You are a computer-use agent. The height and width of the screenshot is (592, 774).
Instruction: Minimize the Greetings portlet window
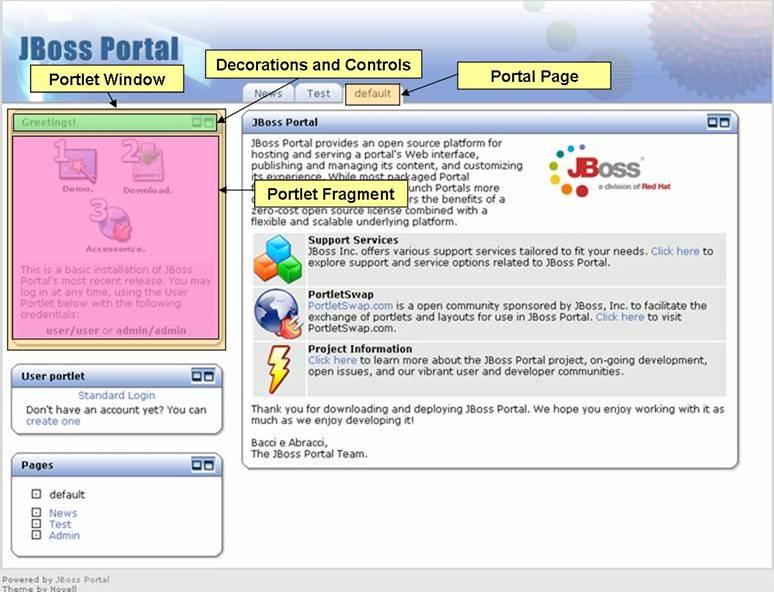tap(196, 122)
